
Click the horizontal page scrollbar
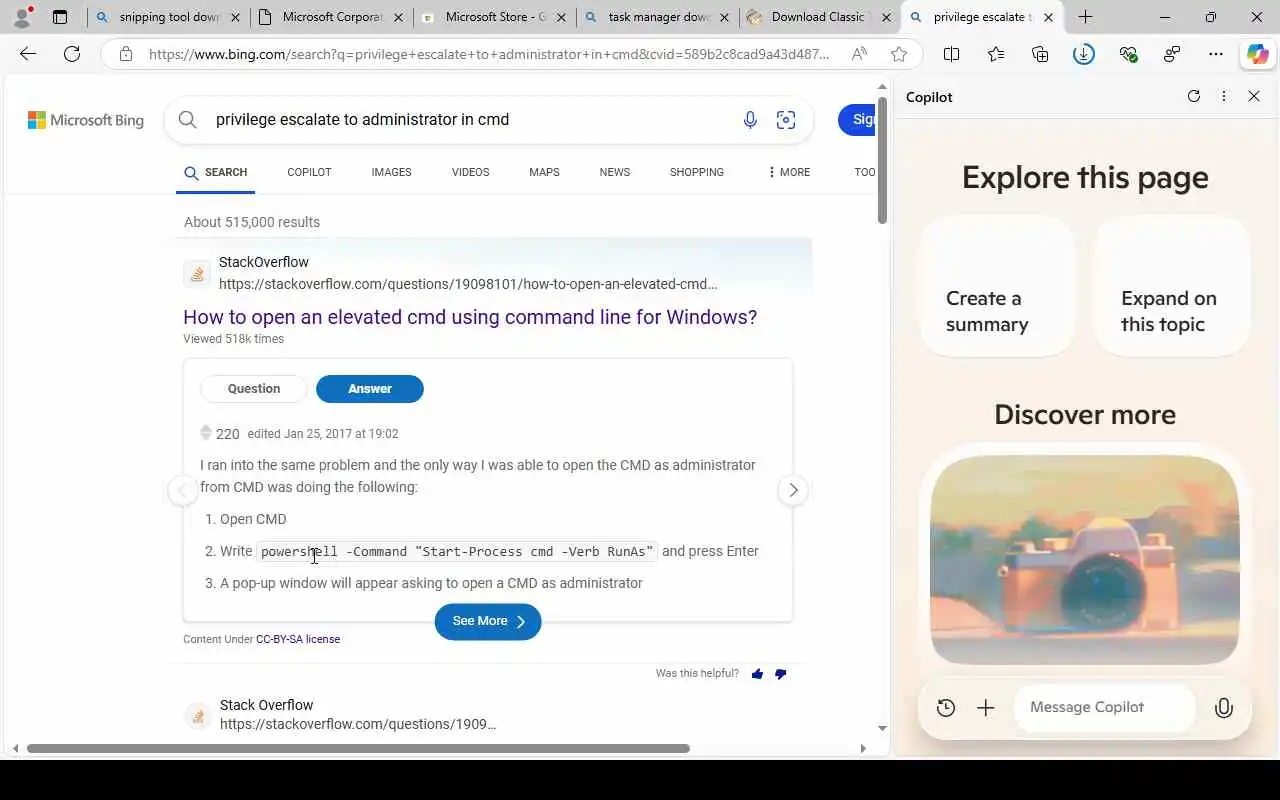(x=358, y=748)
